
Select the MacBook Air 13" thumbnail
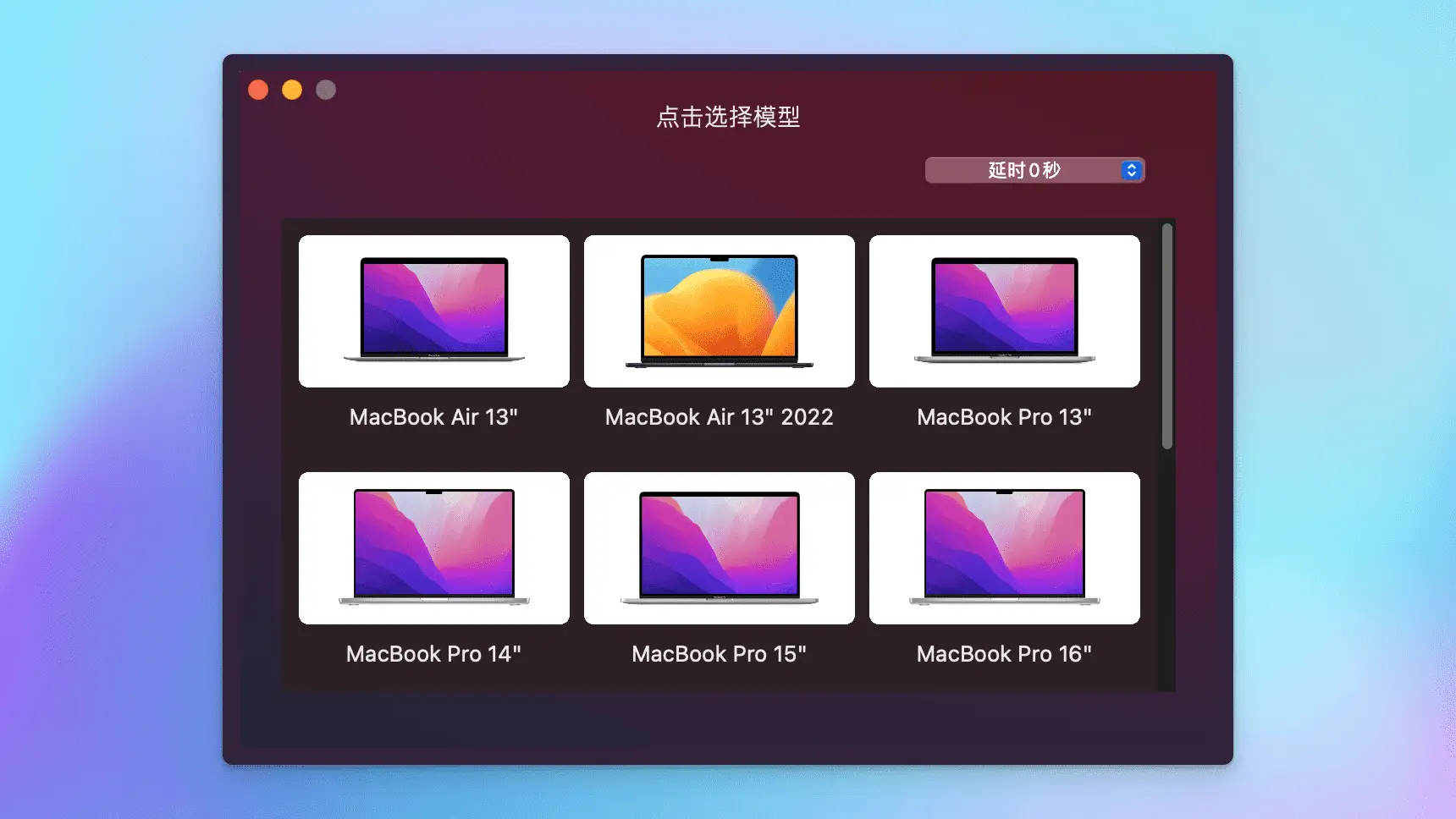click(434, 311)
